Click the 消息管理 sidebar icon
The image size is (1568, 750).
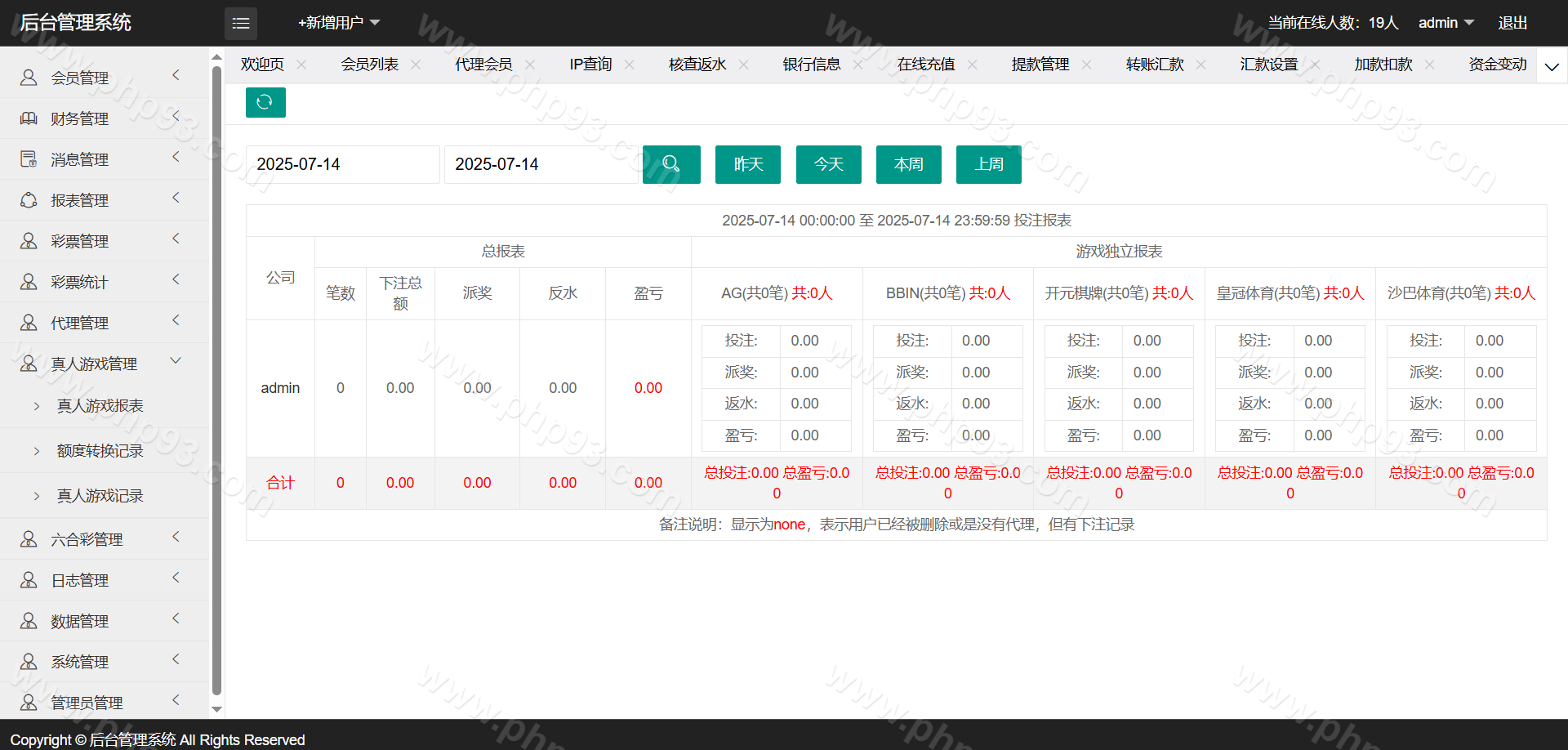pos(29,159)
